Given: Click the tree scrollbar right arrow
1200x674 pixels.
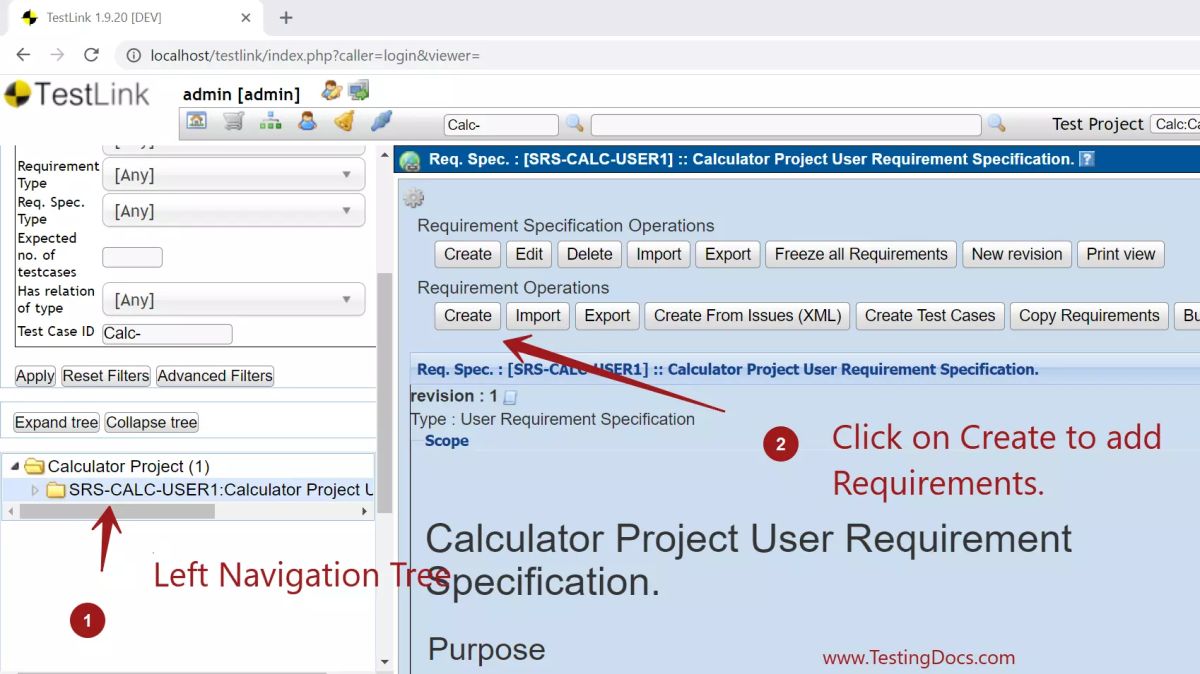Looking at the screenshot, I should (365, 511).
